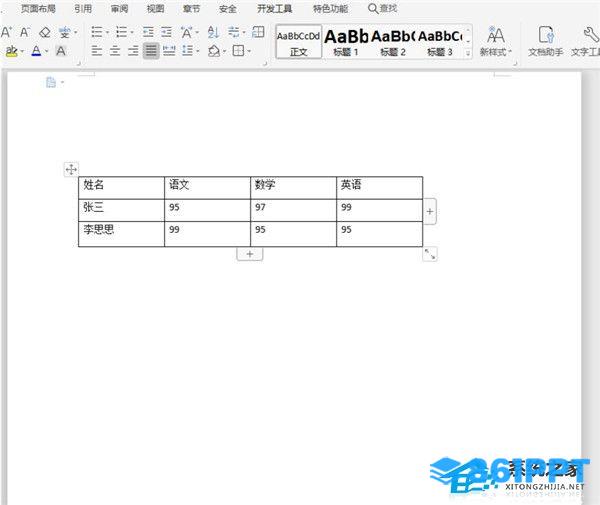Toggle character shading (gray A)
Image resolution: width=600 pixels, height=505 pixels.
60,51
